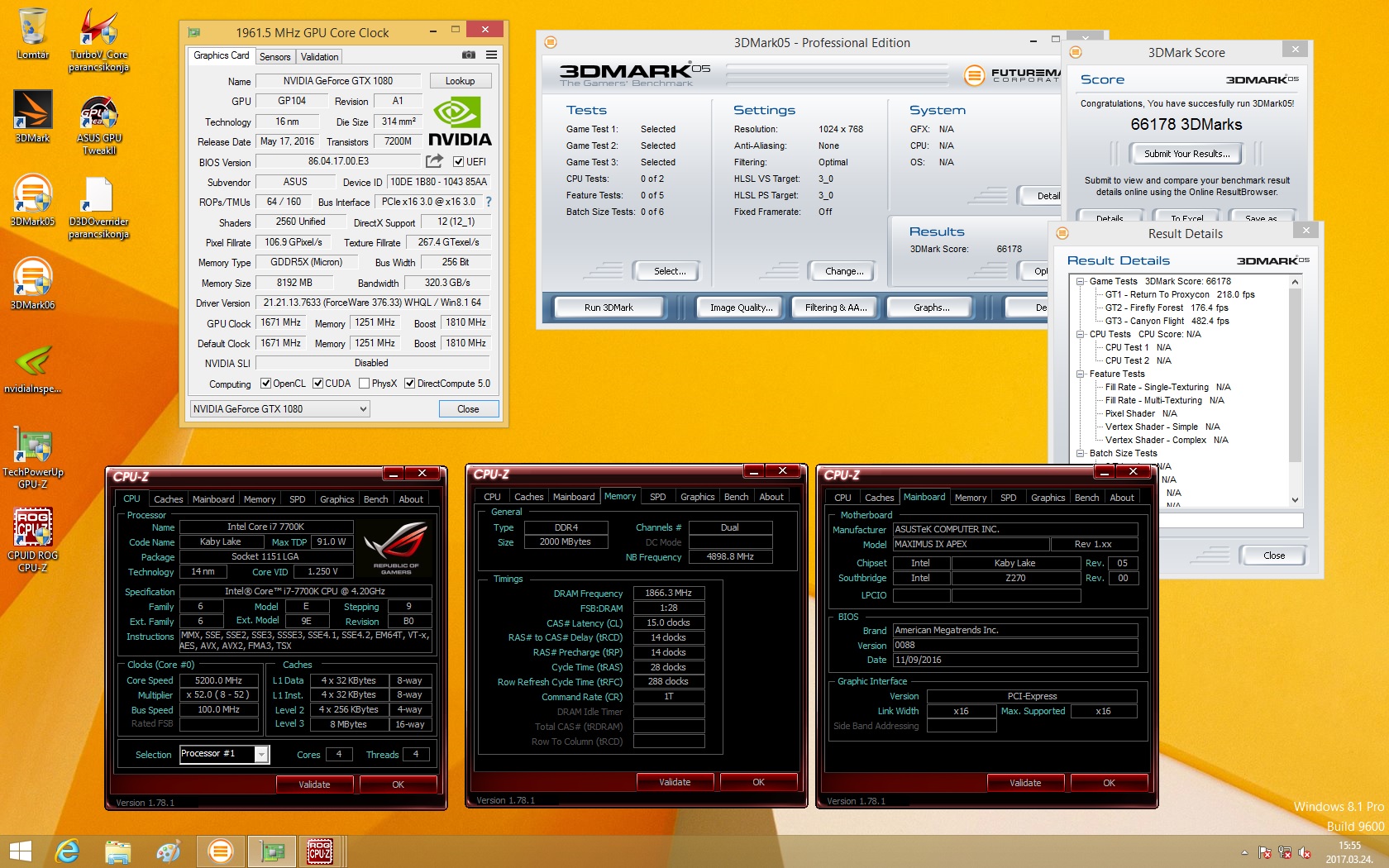Collapse Game Tests tree node

click(1081, 281)
